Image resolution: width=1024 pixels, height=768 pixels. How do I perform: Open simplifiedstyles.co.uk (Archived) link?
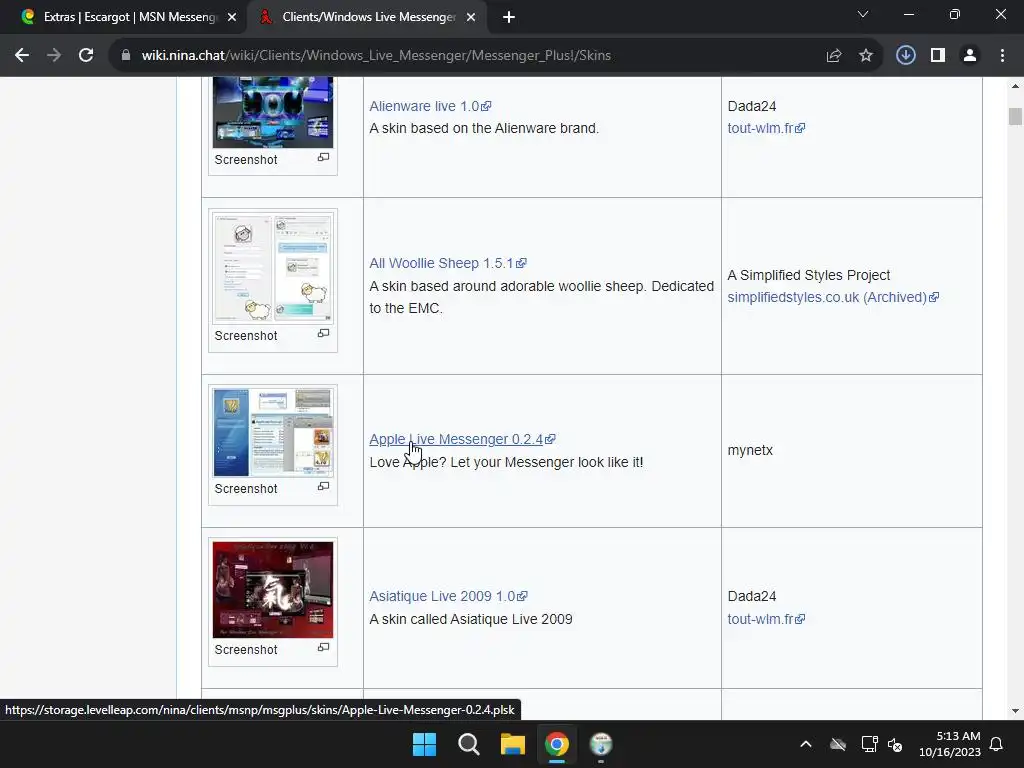coord(833,297)
